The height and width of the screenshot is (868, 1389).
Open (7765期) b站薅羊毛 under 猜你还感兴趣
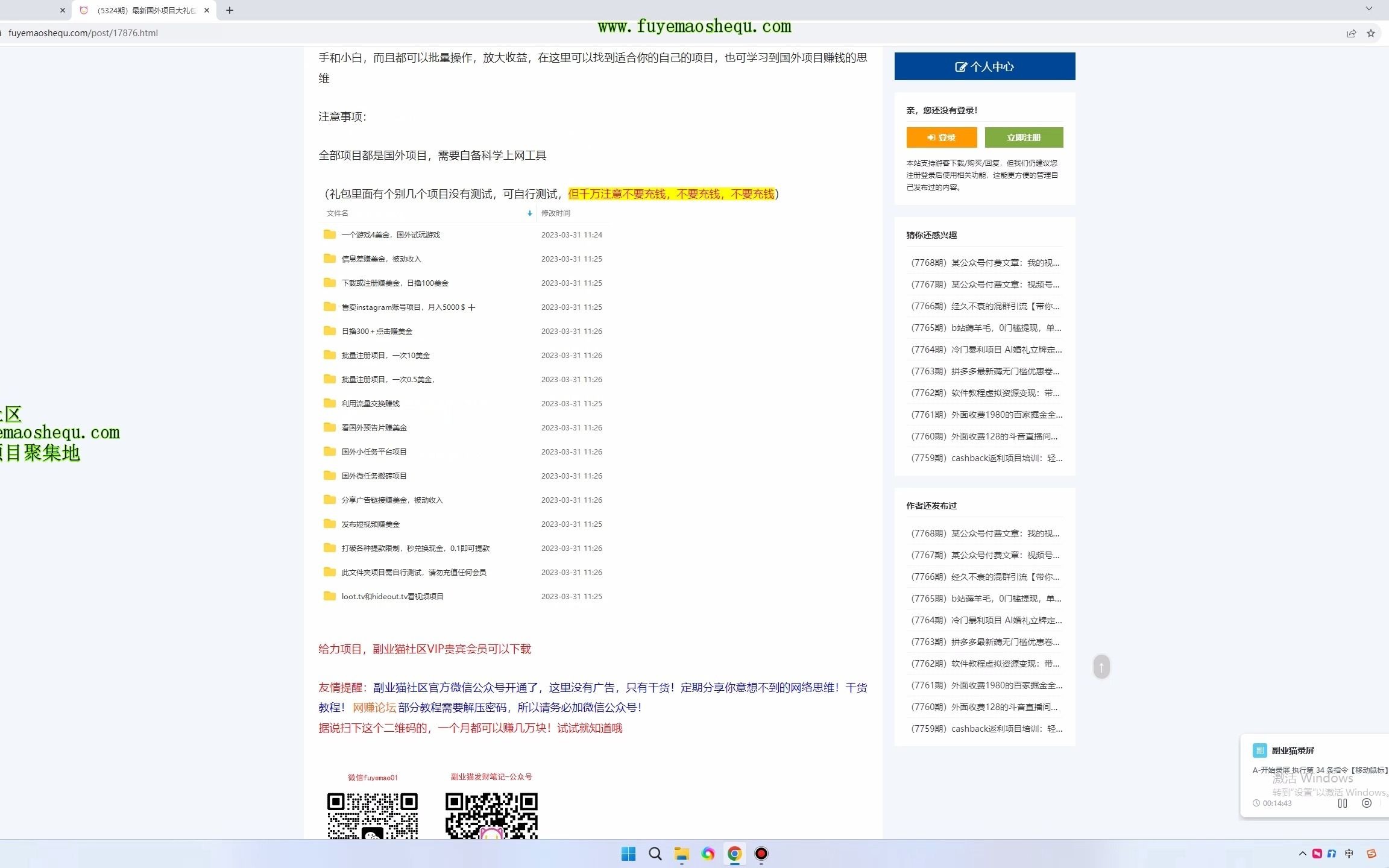(x=986, y=328)
